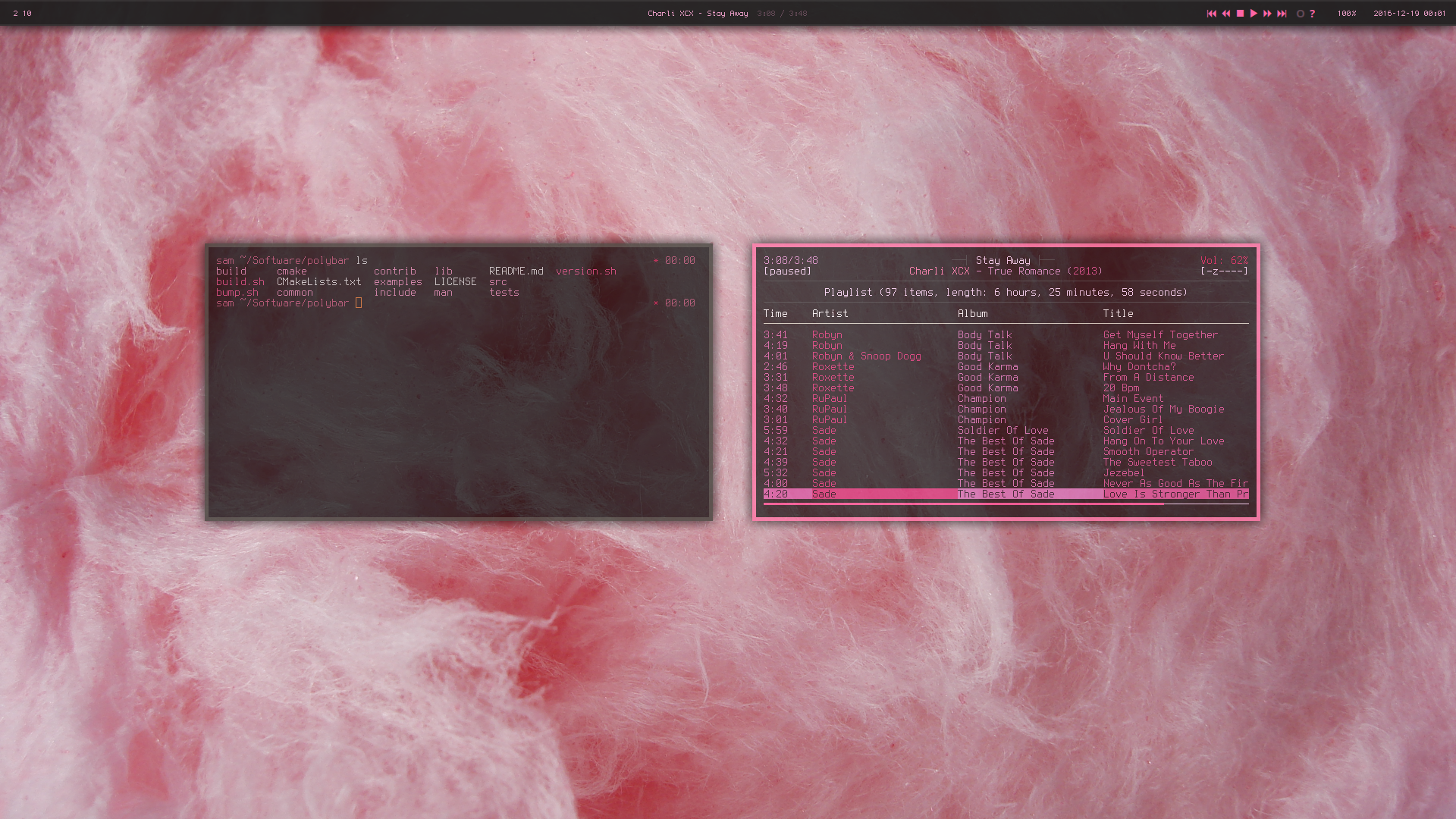Switch to workspace 2 in the bar
The image size is (1456, 819).
(x=15, y=14)
